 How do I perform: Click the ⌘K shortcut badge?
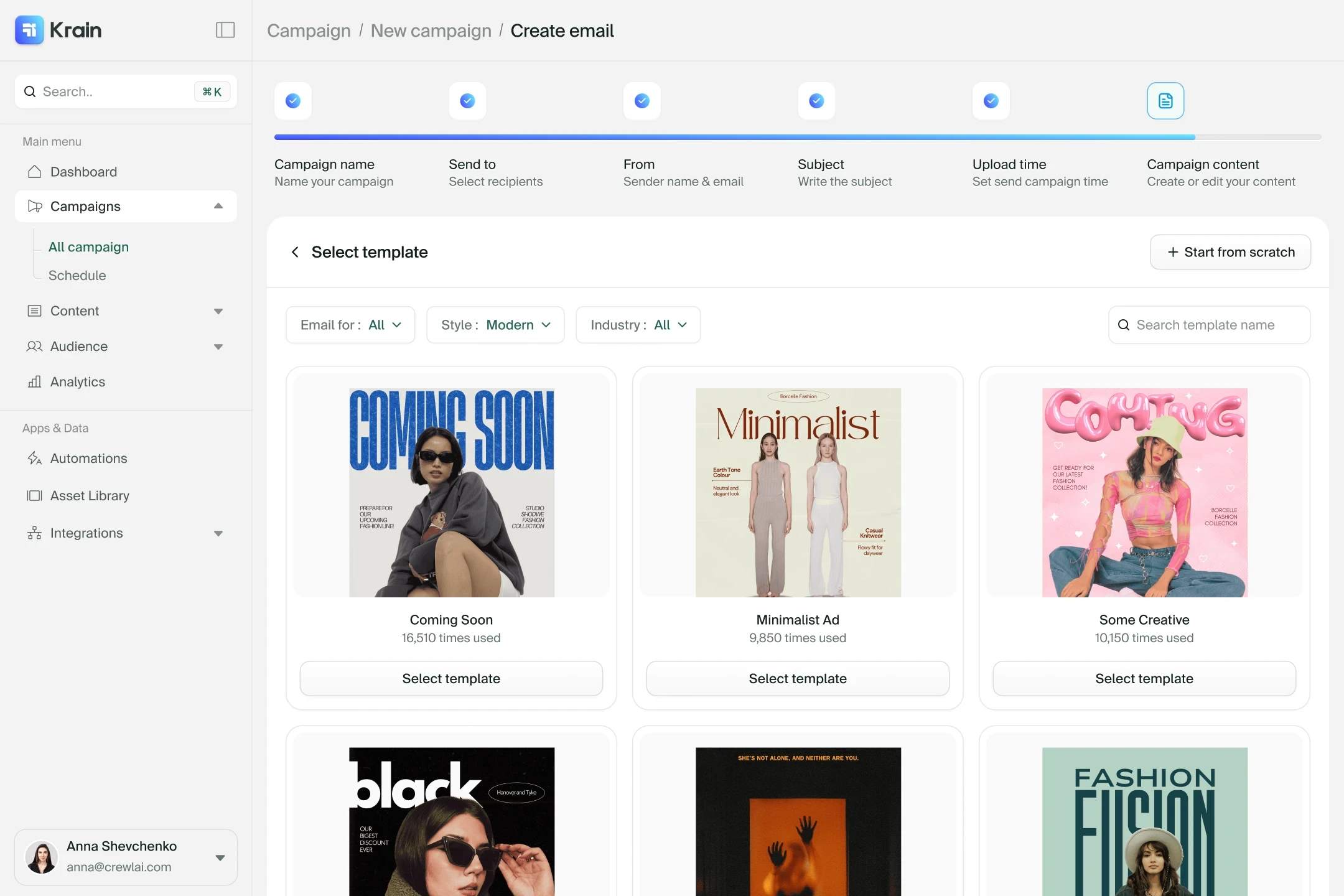tap(212, 91)
